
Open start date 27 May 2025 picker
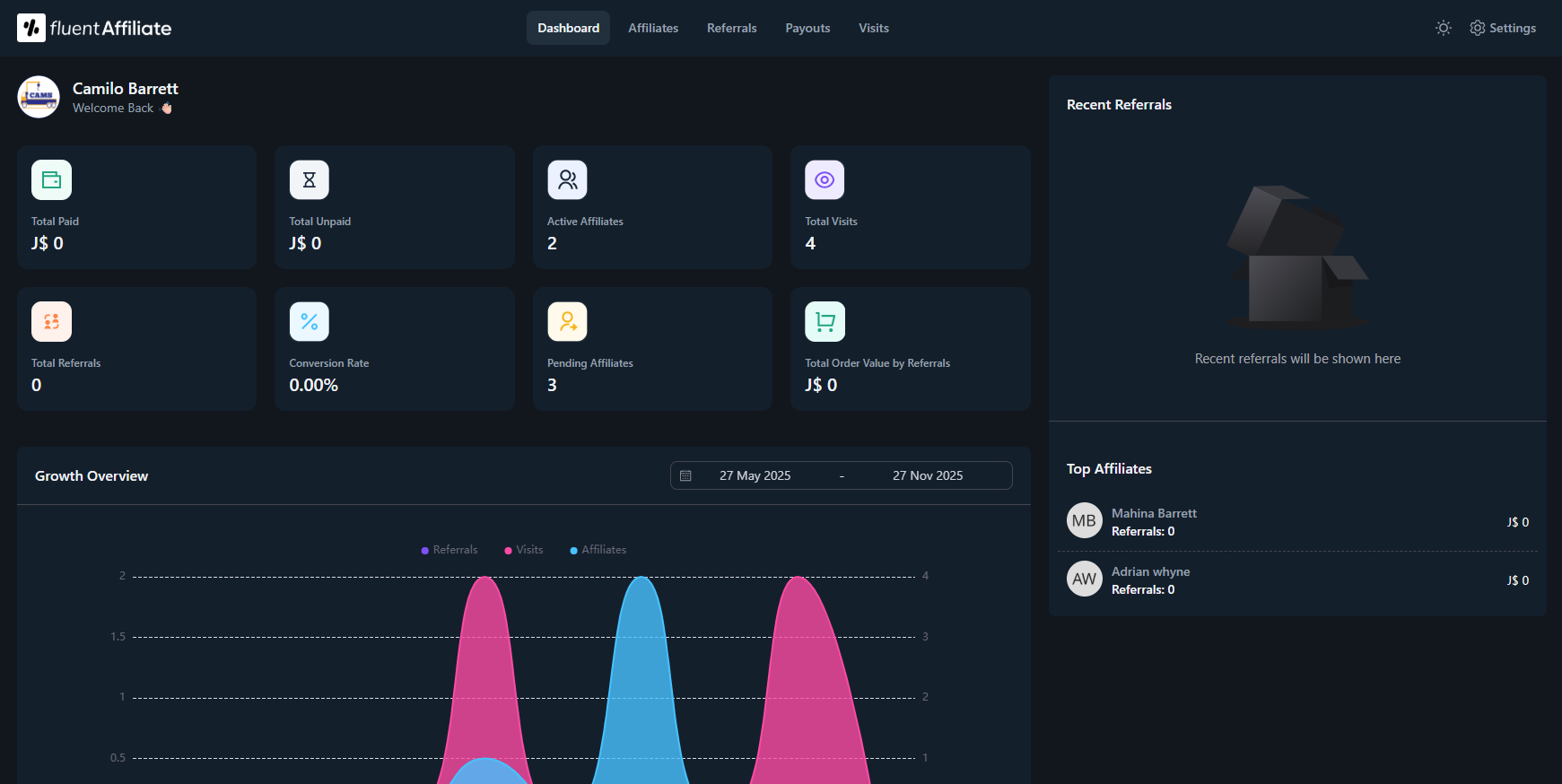point(755,475)
